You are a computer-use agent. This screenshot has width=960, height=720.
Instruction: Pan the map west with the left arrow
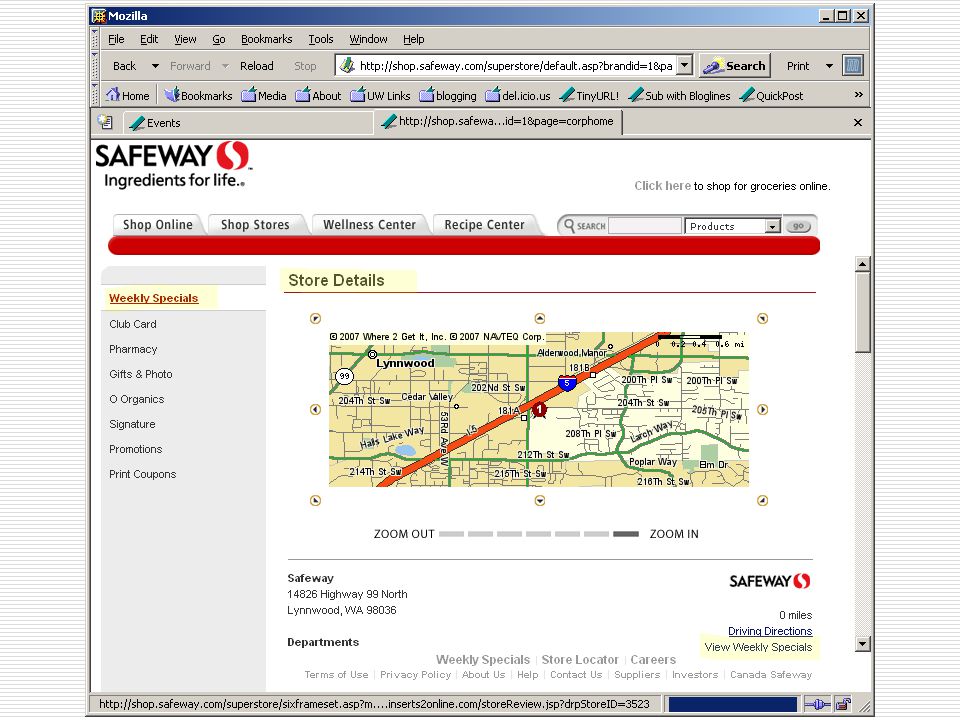point(315,410)
